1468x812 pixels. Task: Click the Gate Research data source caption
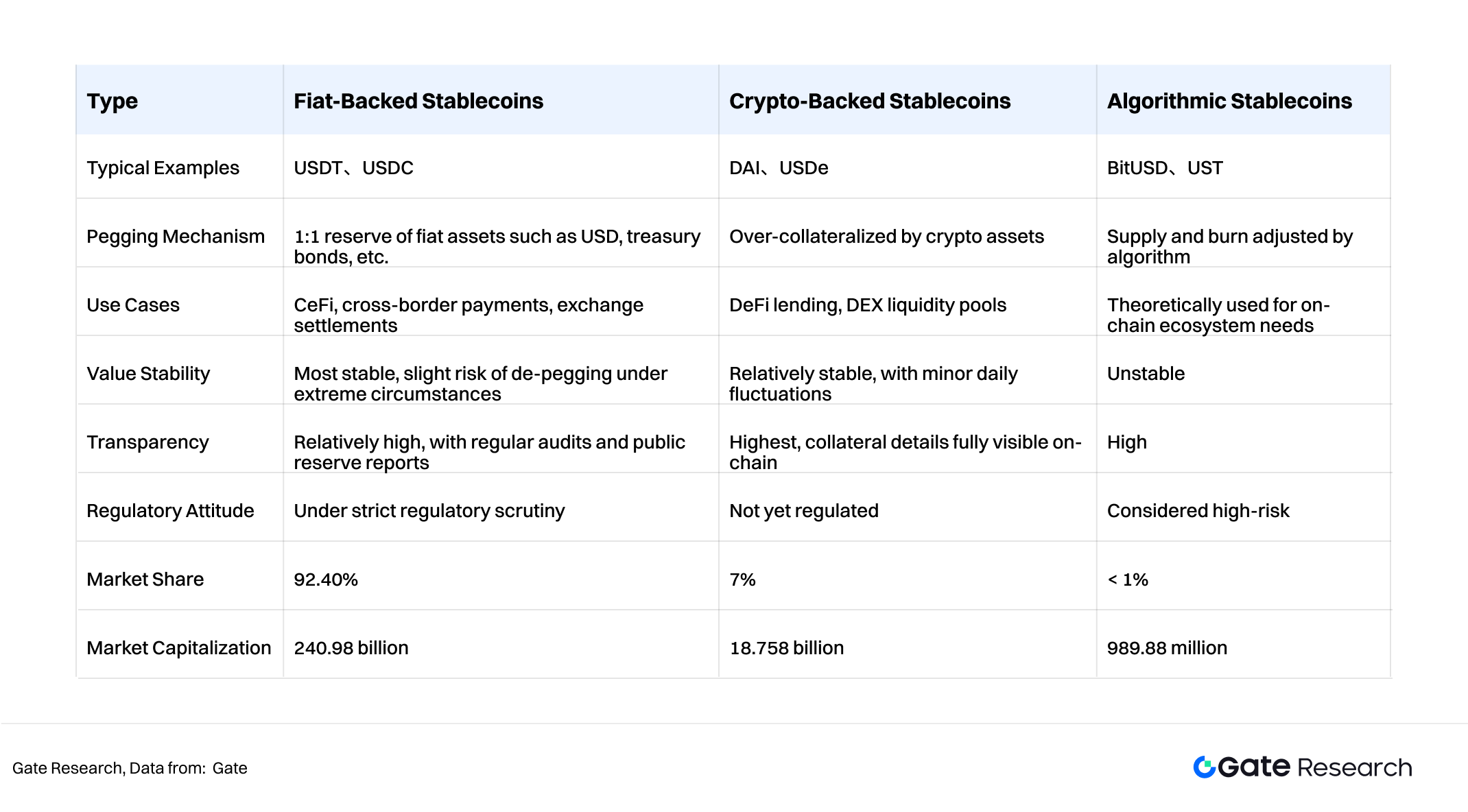point(130,768)
